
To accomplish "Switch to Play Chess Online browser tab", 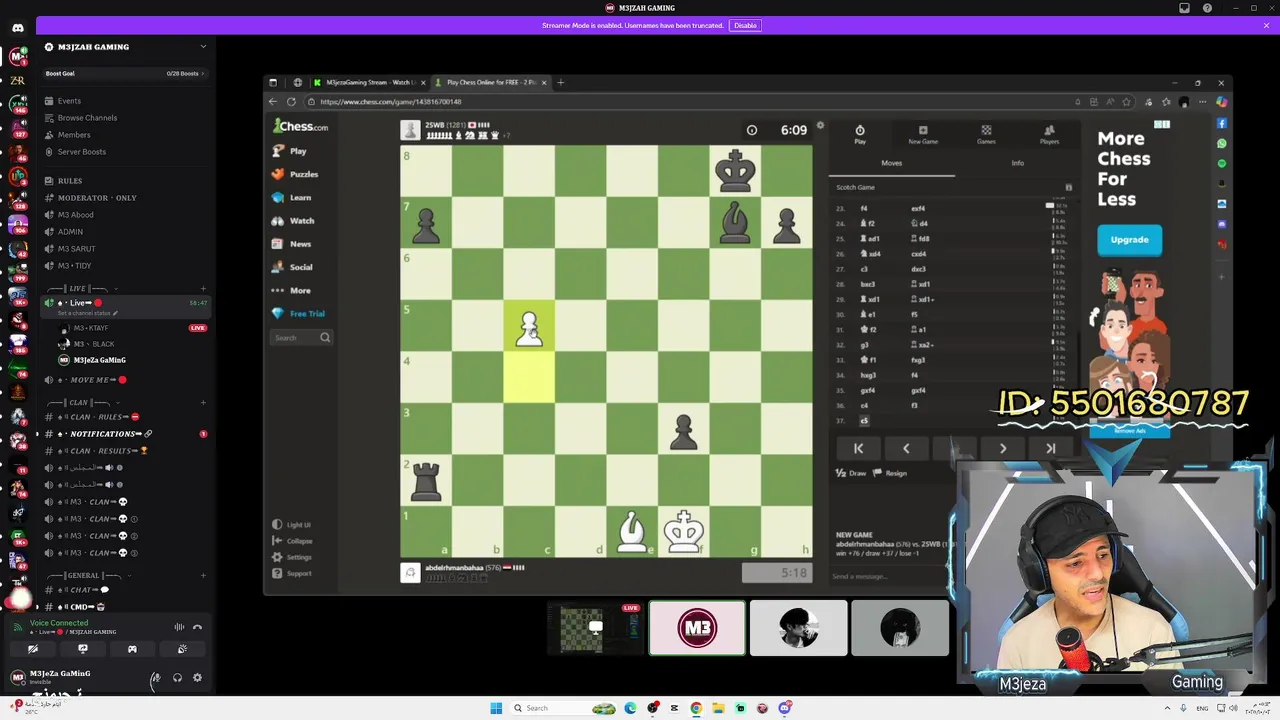I will (x=489, y=83).
